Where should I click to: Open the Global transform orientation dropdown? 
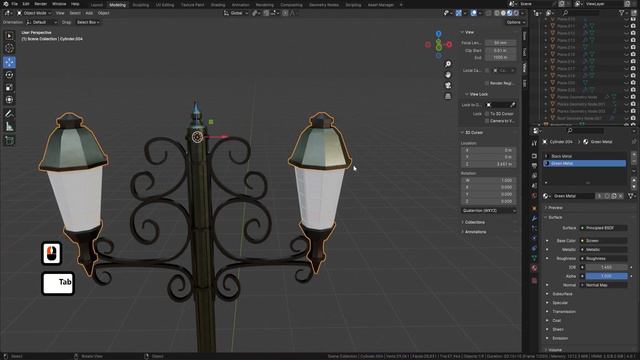point(236,13)
